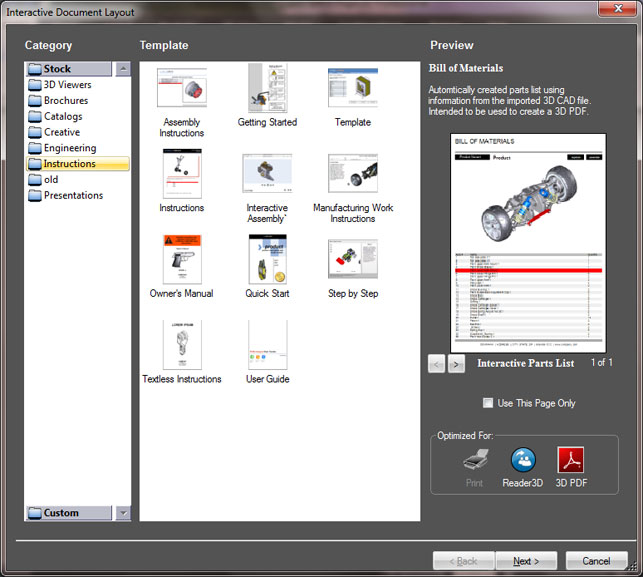Select Manufacturing Work Instructions template

[x=352, y=174]
